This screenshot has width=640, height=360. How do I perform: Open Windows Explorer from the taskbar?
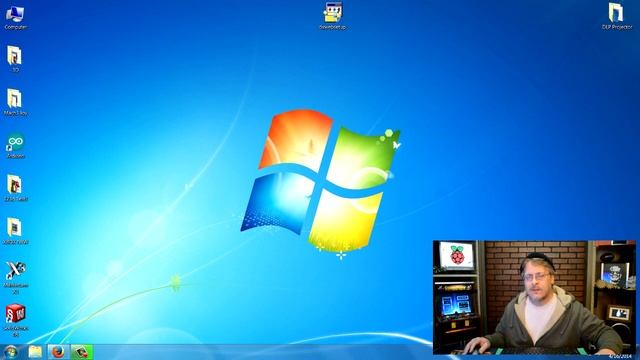pyautogui.click(x=36, y=352)
